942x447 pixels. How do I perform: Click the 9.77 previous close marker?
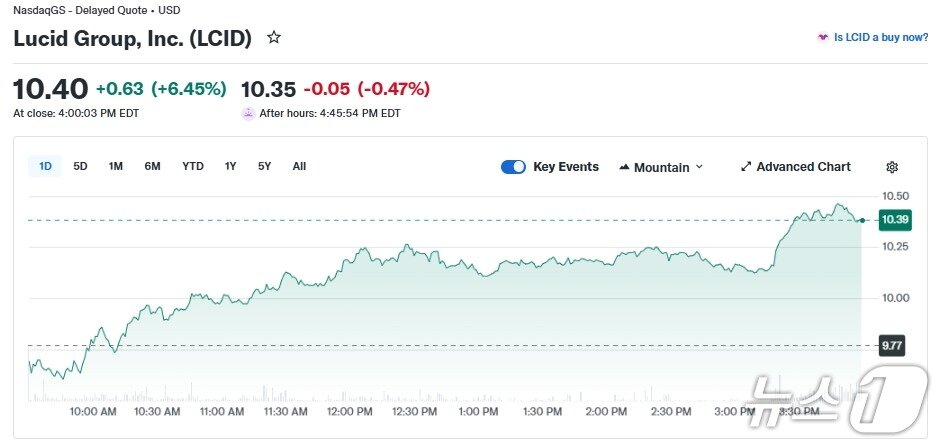pos(892,346)
